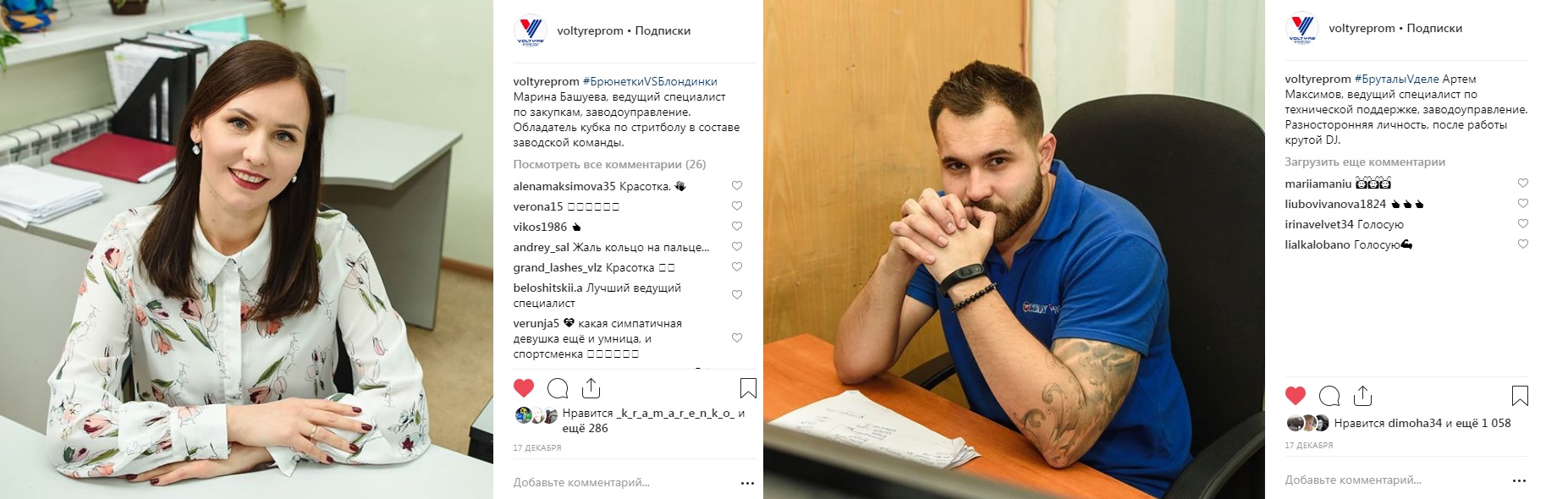Unlike the Artem Maksimov post (red heart)
This screenshot has height=499, width=1568.
1296,396
